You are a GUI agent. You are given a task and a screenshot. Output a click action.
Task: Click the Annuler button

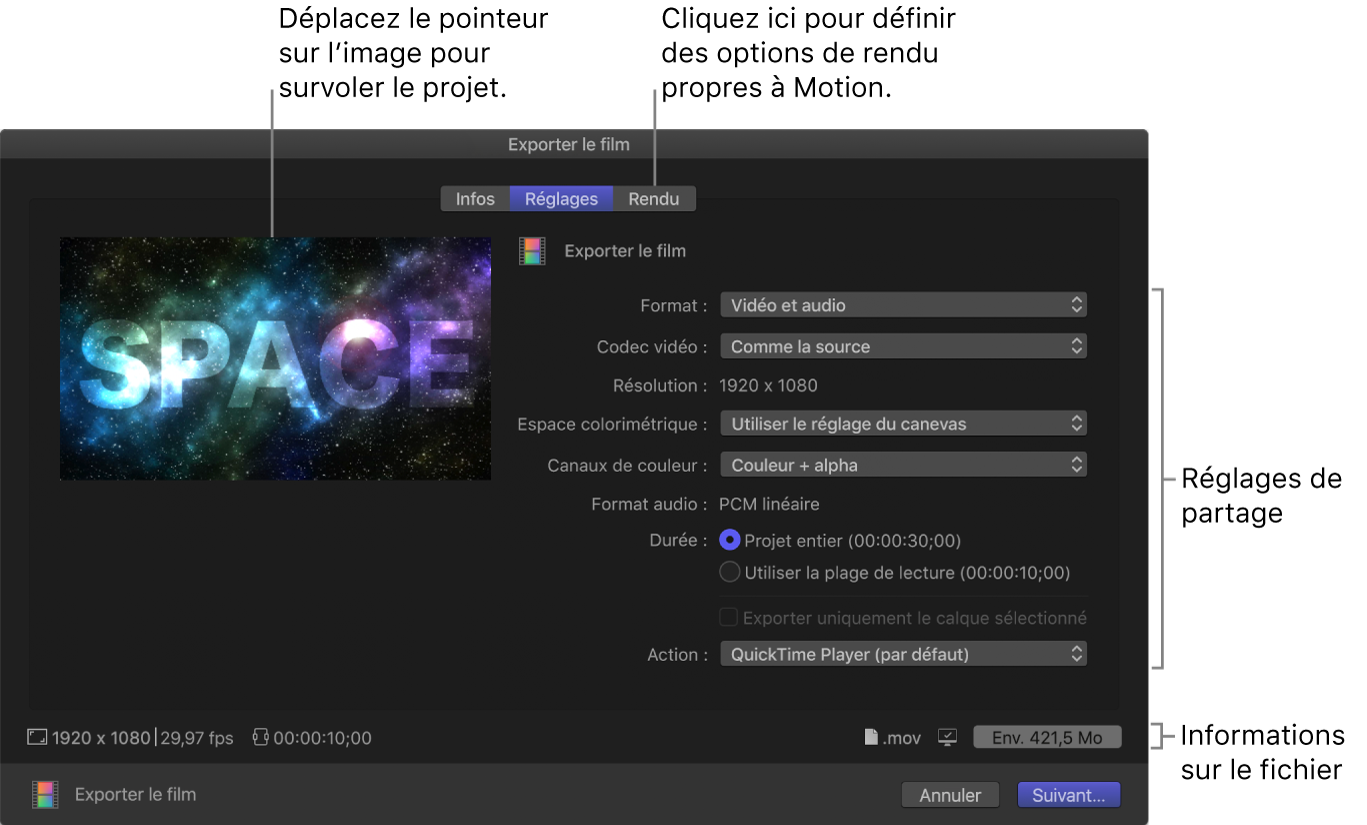pos(949,794)
